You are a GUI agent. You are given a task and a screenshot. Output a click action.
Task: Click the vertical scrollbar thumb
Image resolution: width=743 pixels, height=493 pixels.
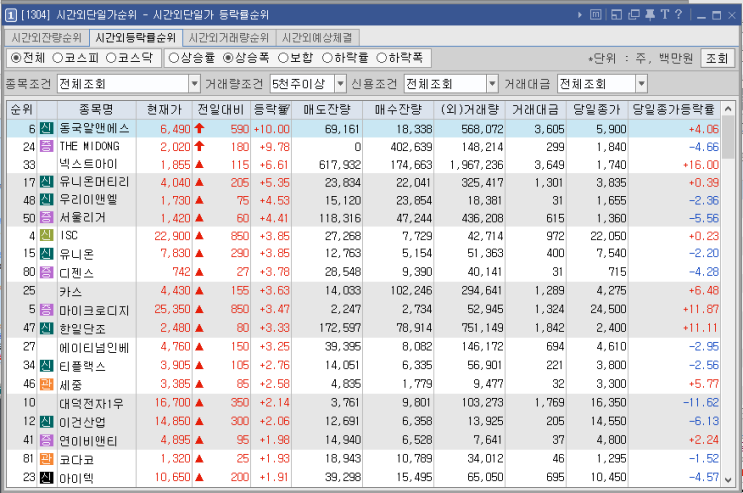[x=728, y=138]
